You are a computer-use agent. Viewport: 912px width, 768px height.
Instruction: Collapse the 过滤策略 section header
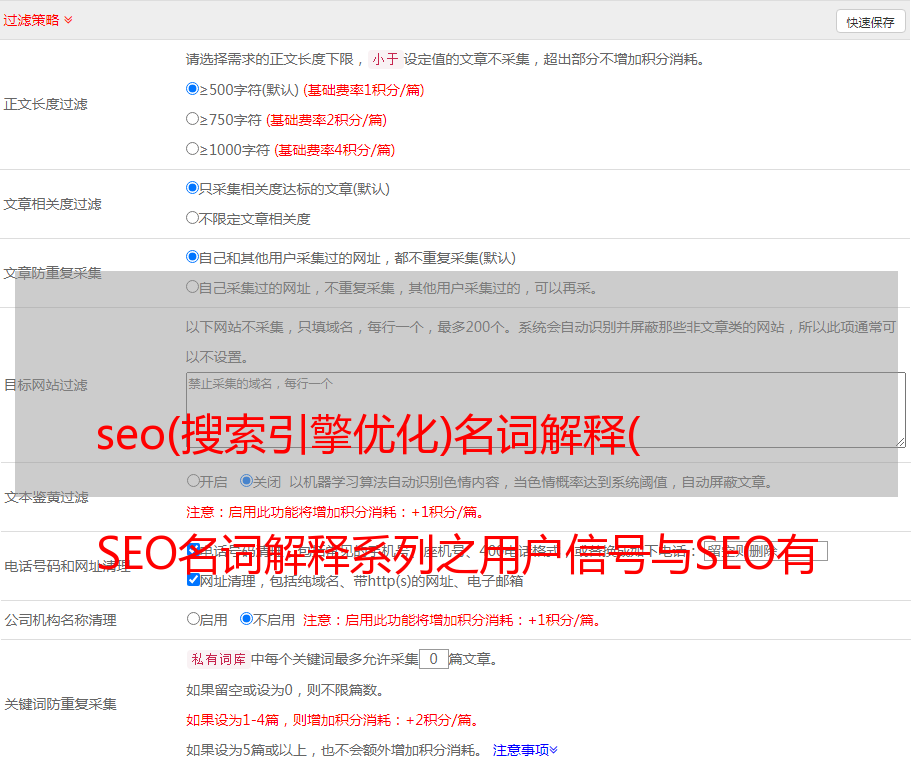[x=38, y=20]
